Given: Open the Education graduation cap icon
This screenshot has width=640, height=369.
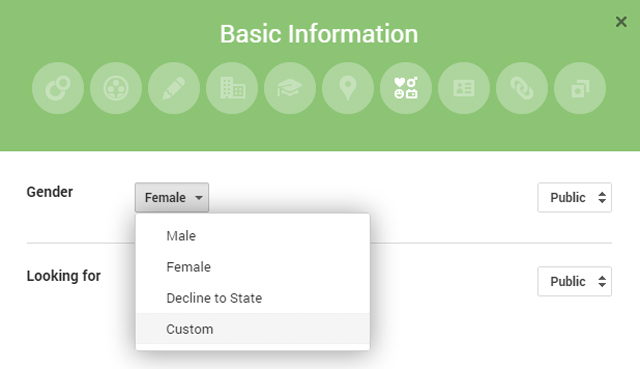Looking at the screenshot, I should pos(290,88).
